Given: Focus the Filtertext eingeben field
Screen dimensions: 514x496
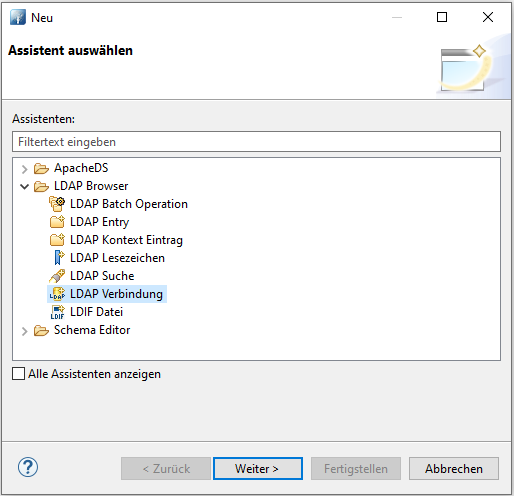Looking at the screenshot, I should point(256,142).
